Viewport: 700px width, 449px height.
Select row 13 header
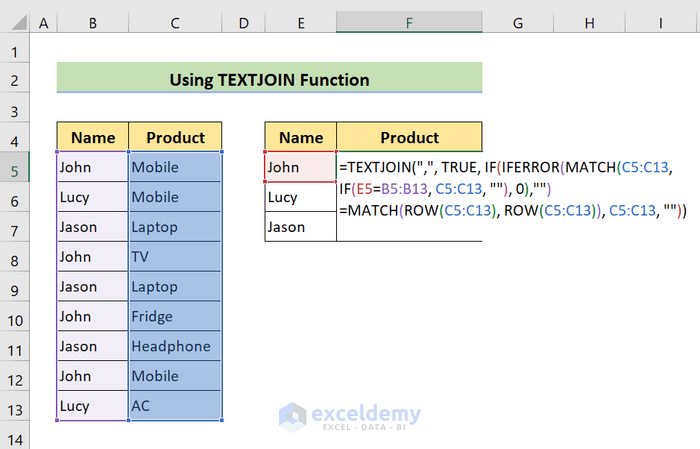click(x=15, y=407)
